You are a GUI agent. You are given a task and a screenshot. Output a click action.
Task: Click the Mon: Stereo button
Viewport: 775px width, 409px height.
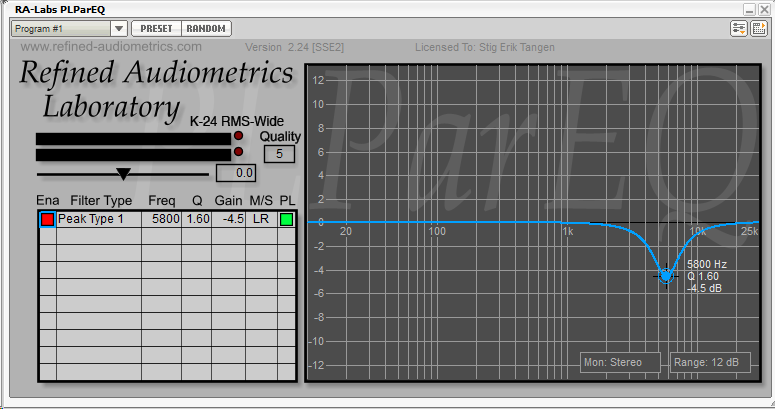(x=620, y=363)
